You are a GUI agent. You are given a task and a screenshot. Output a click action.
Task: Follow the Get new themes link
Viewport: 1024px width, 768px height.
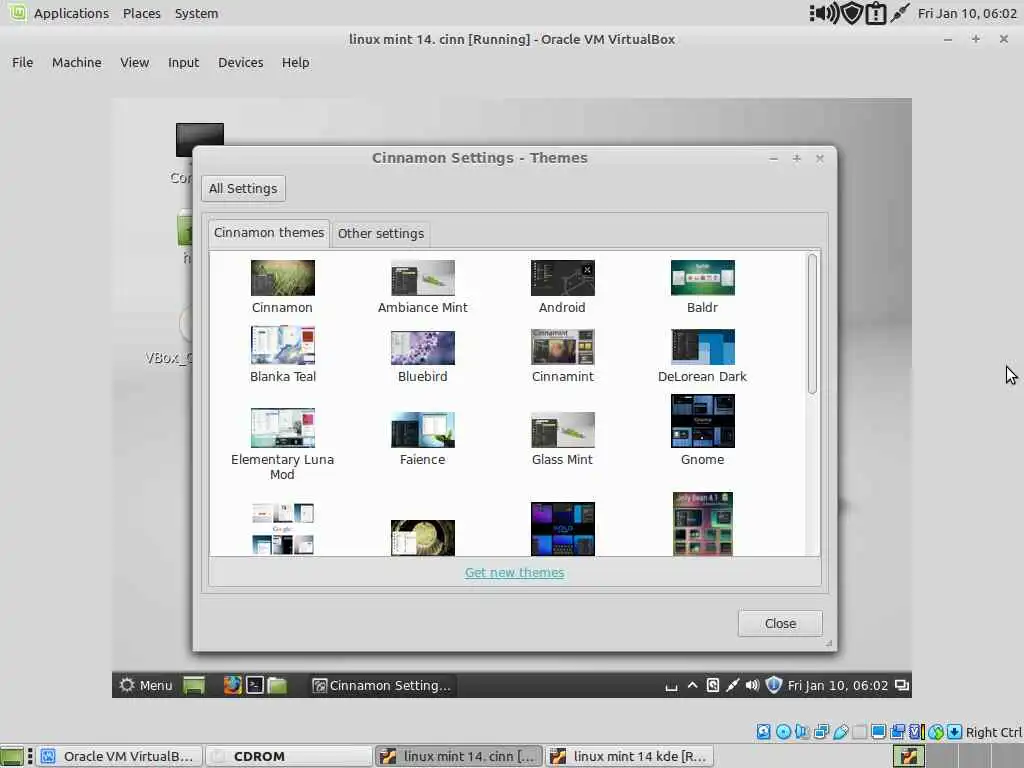pos(515,572)
